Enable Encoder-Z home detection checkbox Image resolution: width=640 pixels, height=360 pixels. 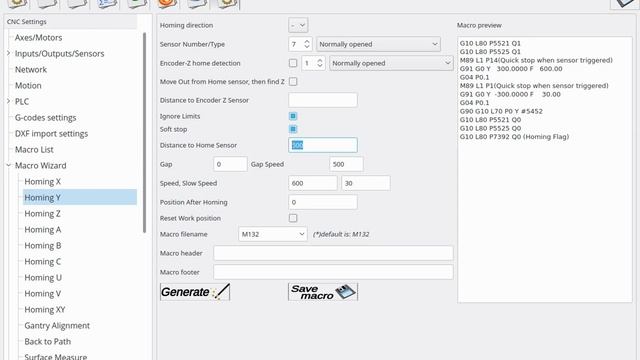coord(293,63)
